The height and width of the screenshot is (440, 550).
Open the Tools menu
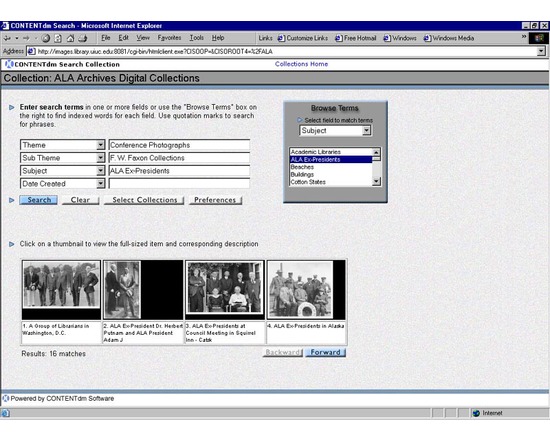click(x=196, y=38)
